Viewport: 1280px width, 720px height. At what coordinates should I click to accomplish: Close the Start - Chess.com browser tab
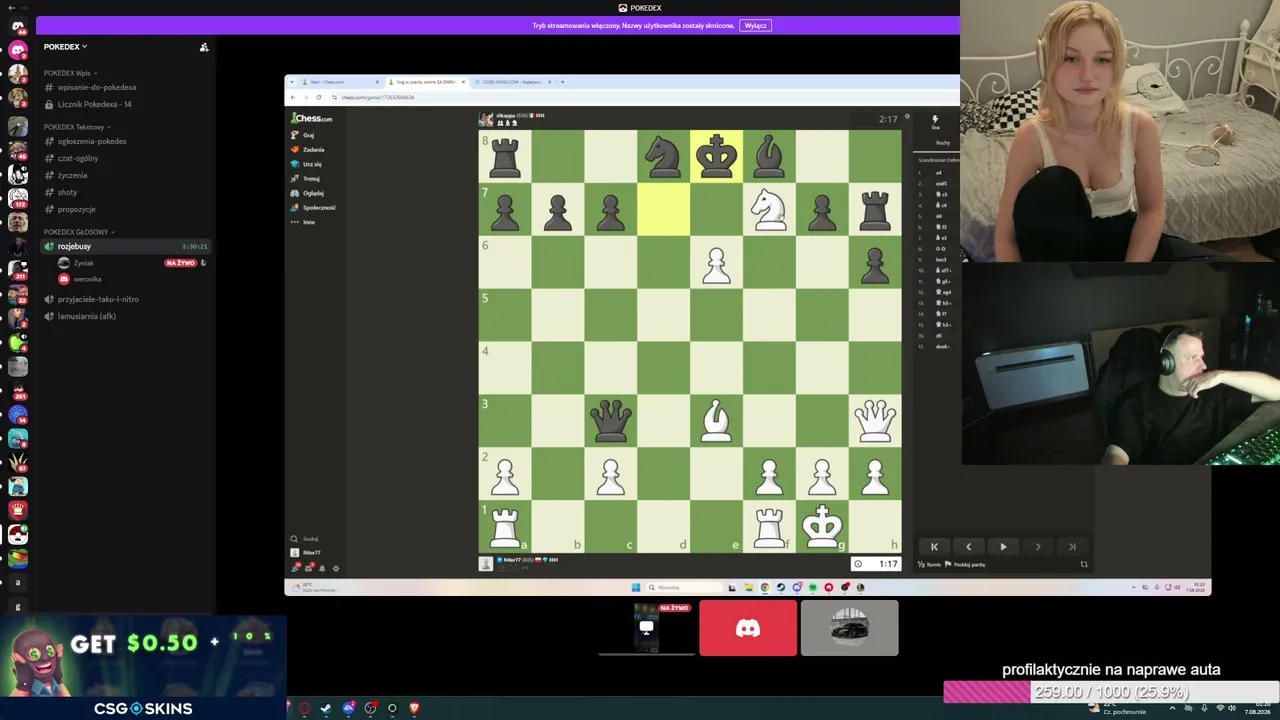(377, 82)
